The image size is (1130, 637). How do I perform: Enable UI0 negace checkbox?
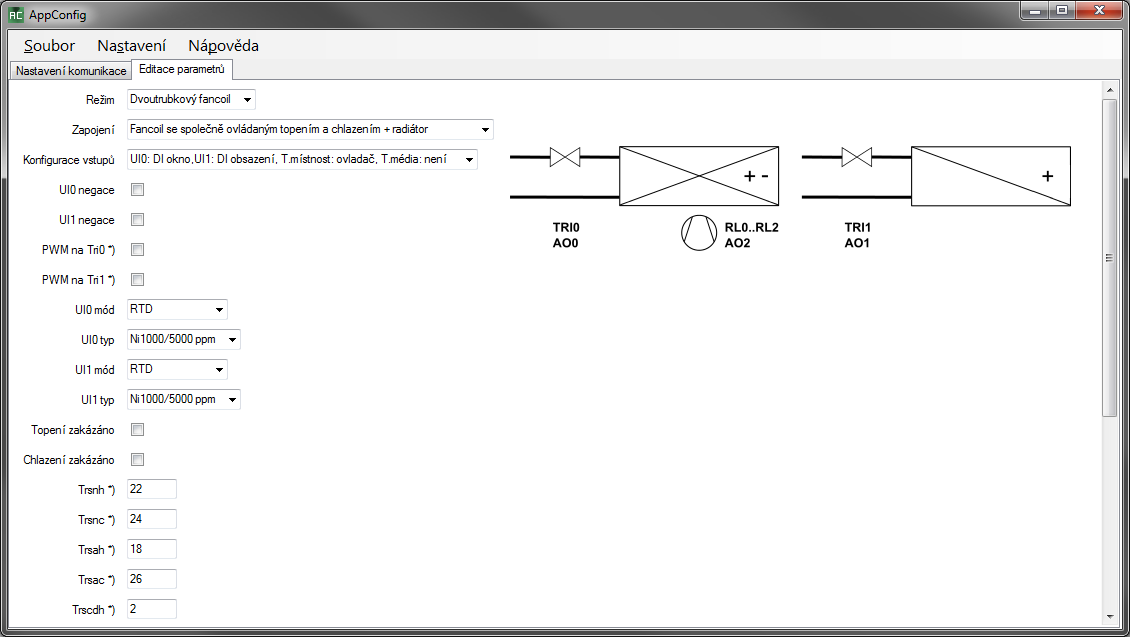pyautogui.click(x=137, y=190)
